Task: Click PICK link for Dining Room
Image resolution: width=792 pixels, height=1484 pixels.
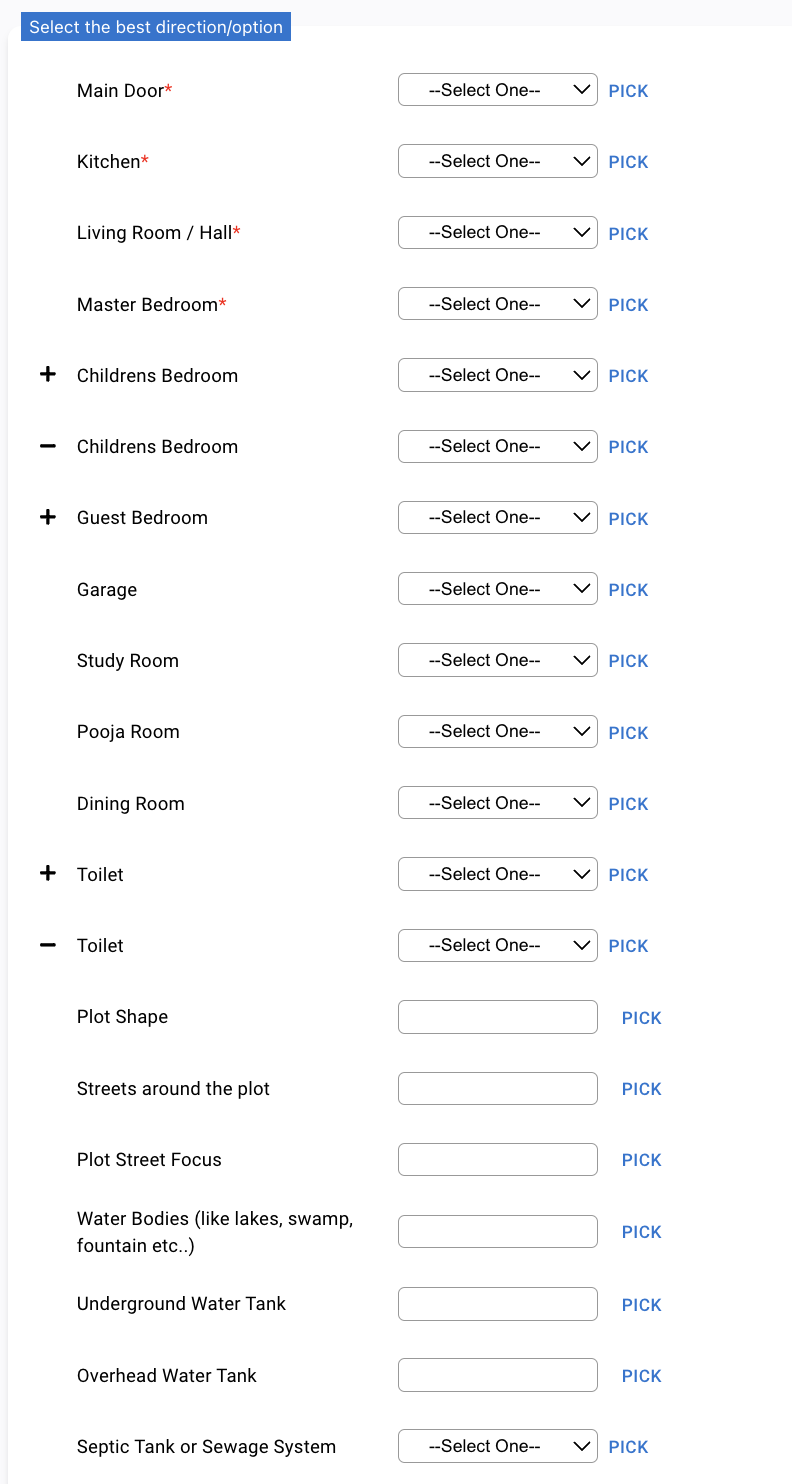Action: [x=628, y=804]
